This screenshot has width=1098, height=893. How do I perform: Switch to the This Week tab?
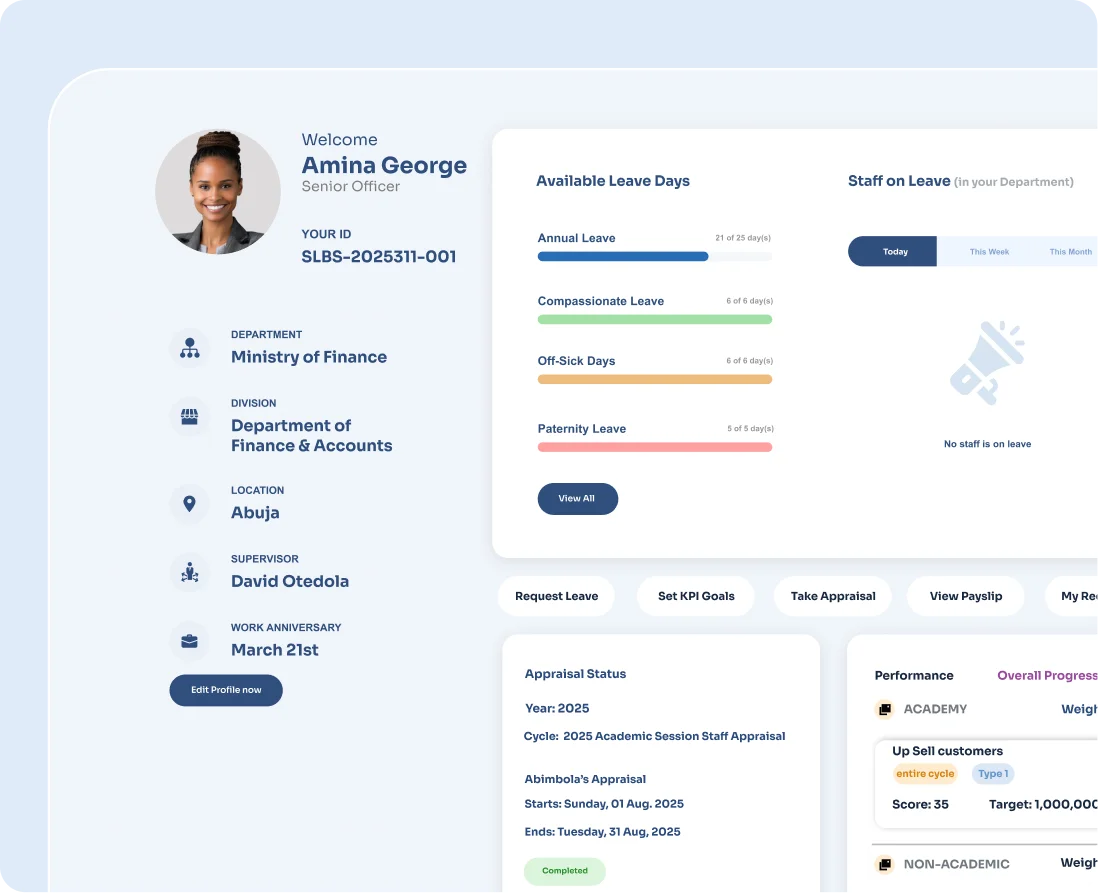pos(988,252)
